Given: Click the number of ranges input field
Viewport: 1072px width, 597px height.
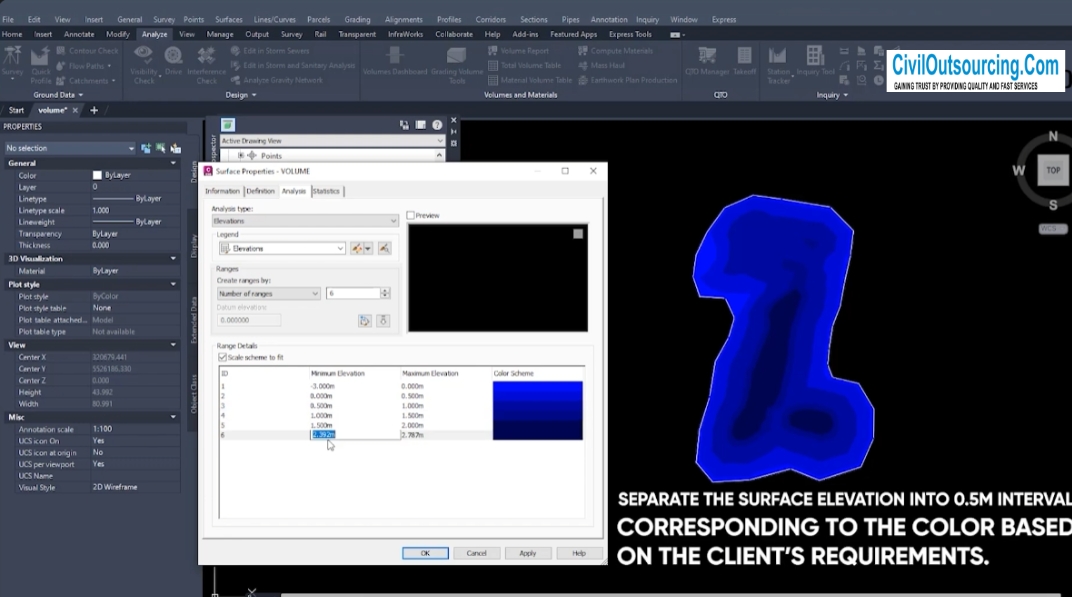Looking at the screenshot, I should [353, 293].
